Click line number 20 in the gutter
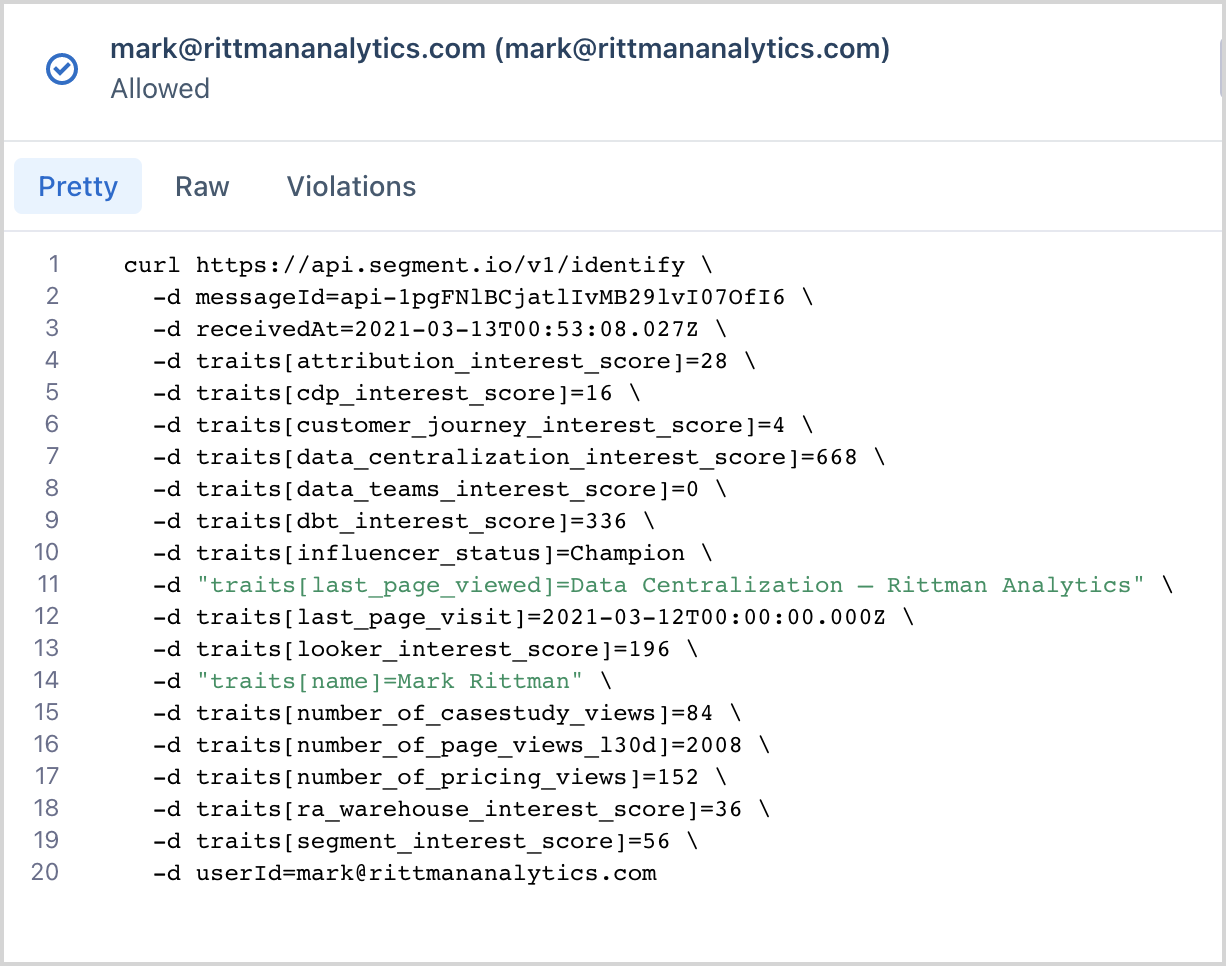 coord(45,873)
